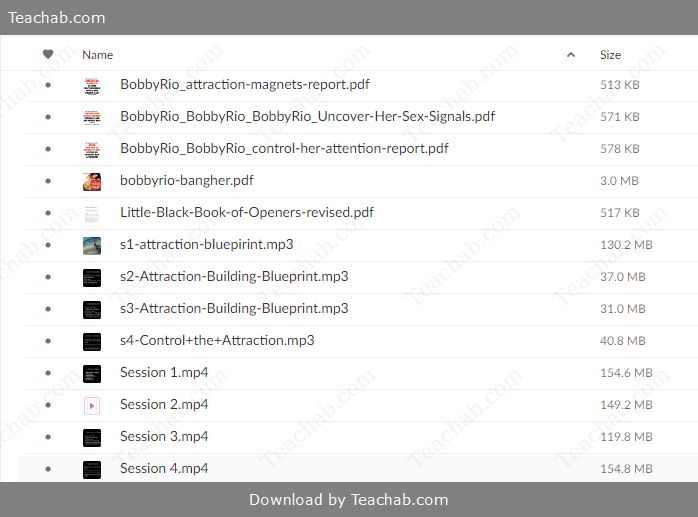Image resolution: width=698 pixels, height=517 pixels.
Task: Open file Little-Black-Book-of-Openers-revised.pdf
Action: coord(247,212)
